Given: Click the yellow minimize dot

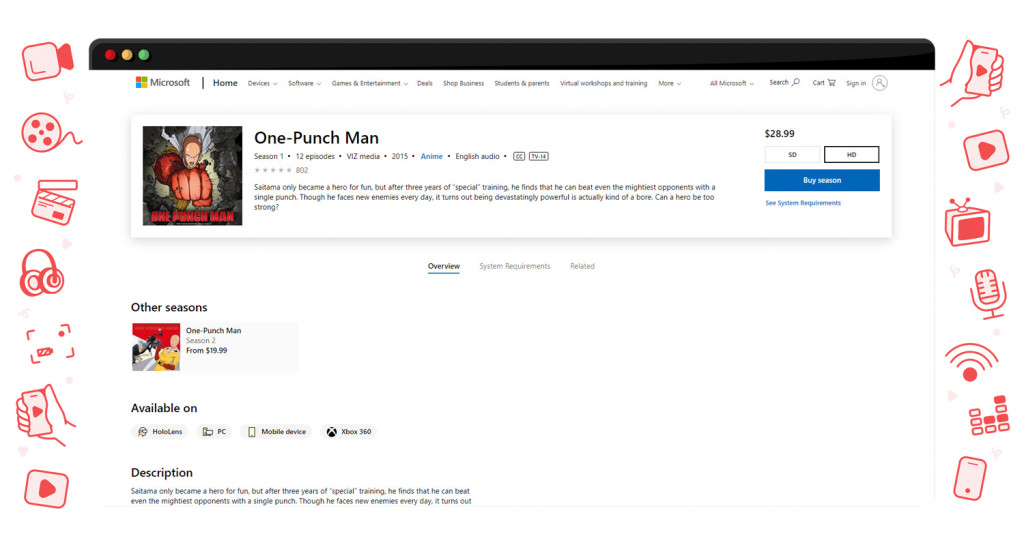Looking at the screenshot, I should [127, 55].
